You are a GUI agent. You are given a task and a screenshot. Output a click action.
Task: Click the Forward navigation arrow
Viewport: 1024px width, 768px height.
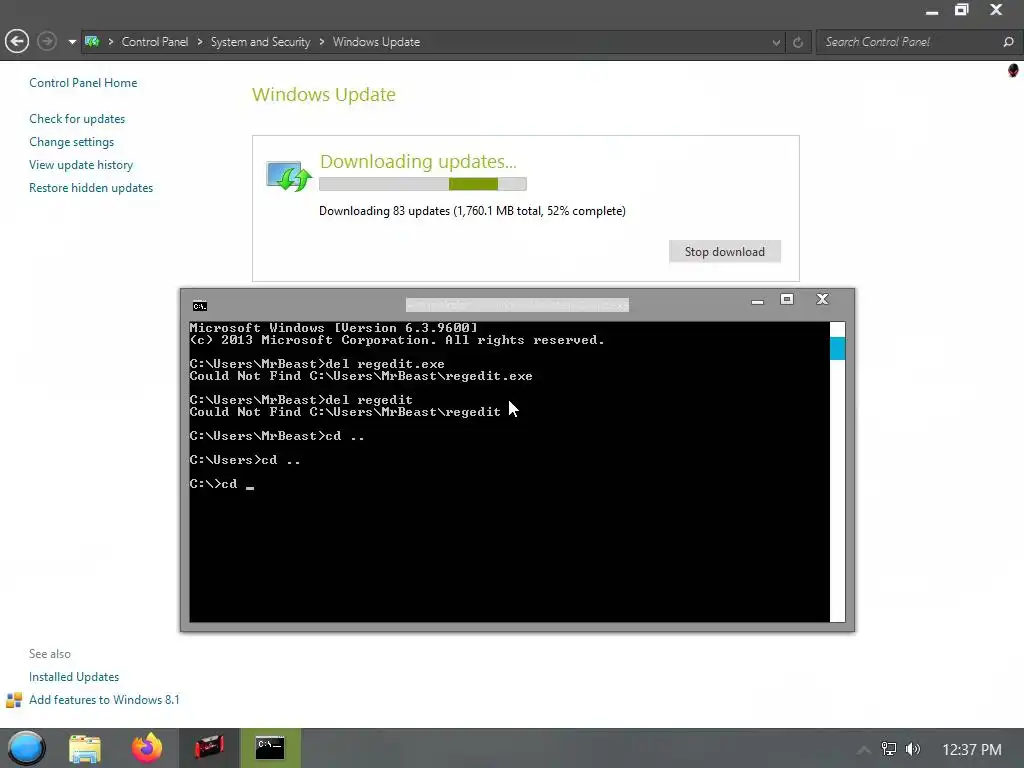pyautogui.click(x=46, y=42)
